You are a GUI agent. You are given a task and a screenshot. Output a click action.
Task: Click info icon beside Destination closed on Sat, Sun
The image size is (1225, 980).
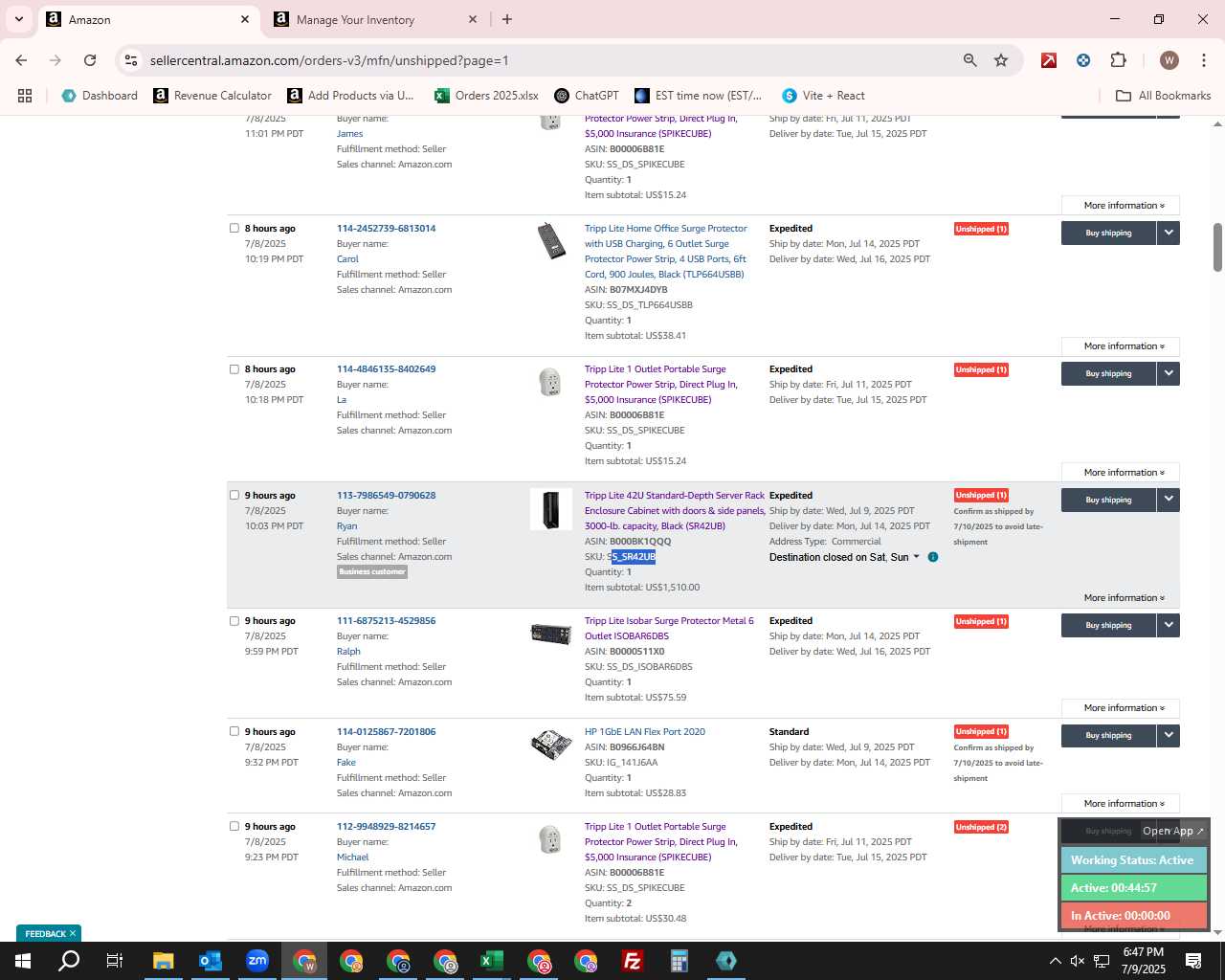(933, 557)
